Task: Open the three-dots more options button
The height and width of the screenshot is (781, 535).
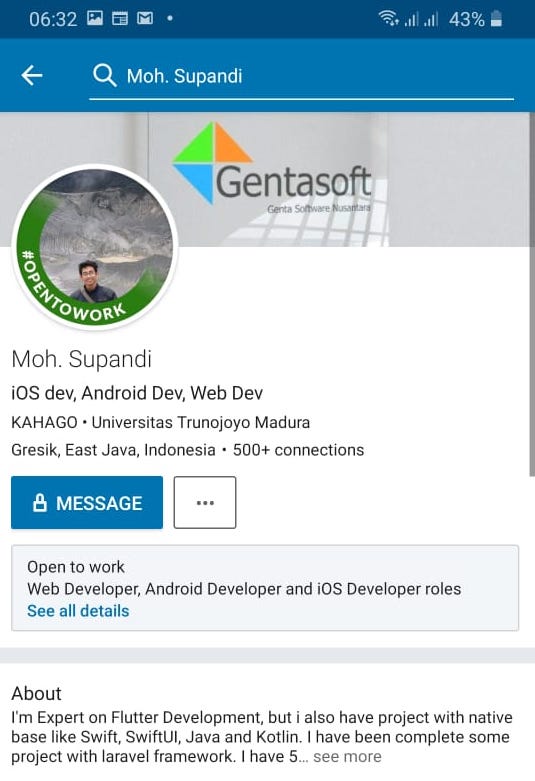Action: (205, 503)
